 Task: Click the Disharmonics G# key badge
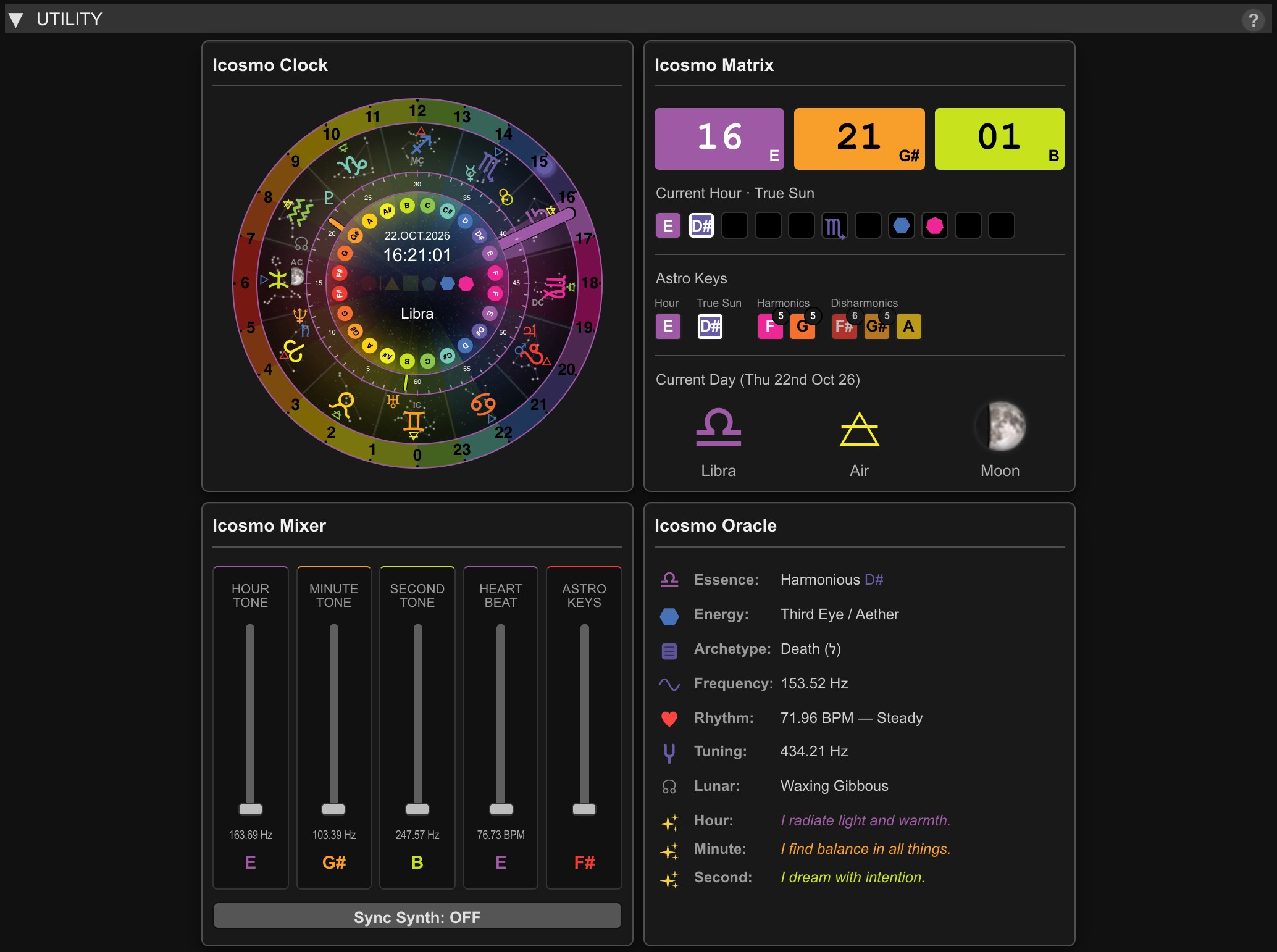point(876,327)
